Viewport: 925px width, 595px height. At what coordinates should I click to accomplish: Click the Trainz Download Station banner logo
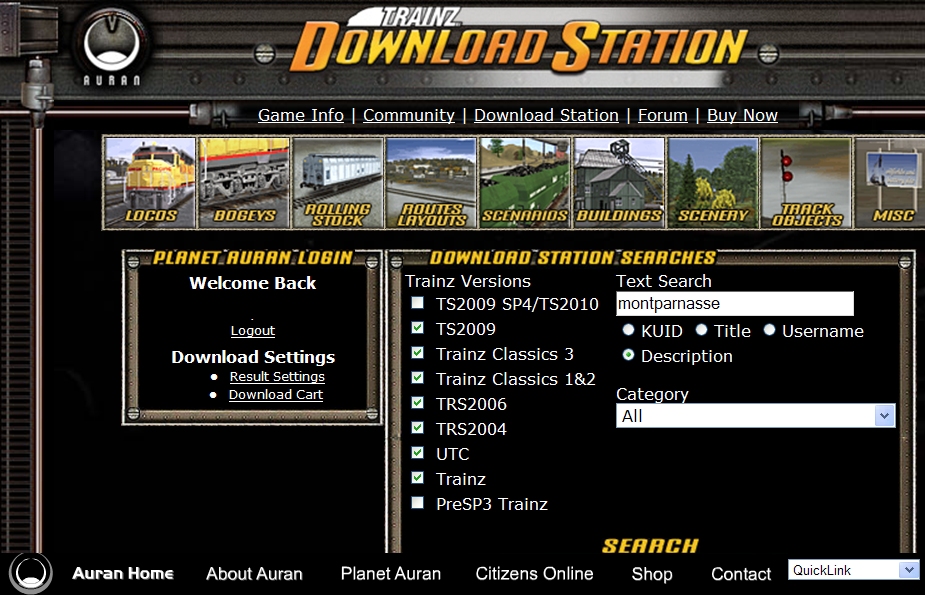point(519,40)
